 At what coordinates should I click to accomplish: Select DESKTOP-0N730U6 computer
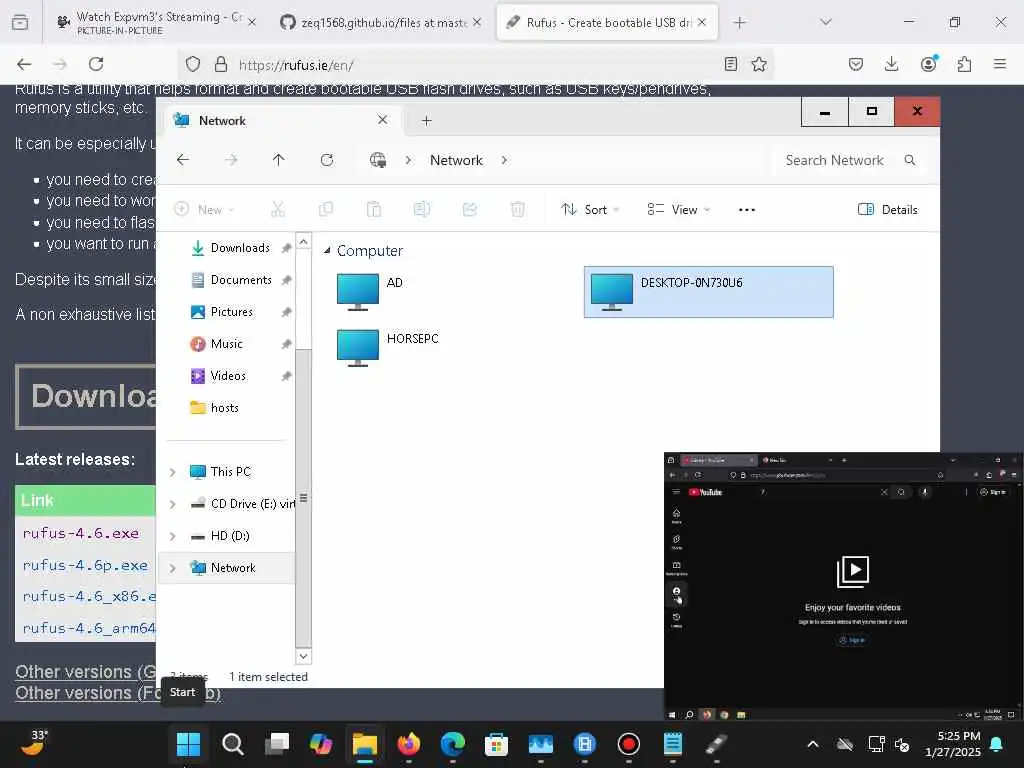coord(709,292)
